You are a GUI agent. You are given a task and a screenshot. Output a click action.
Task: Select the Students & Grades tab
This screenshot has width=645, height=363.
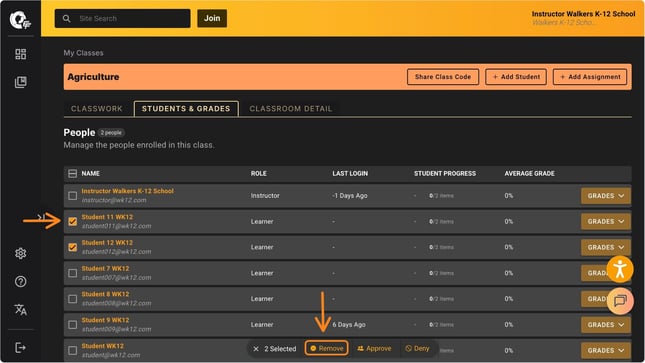(186, 109)
